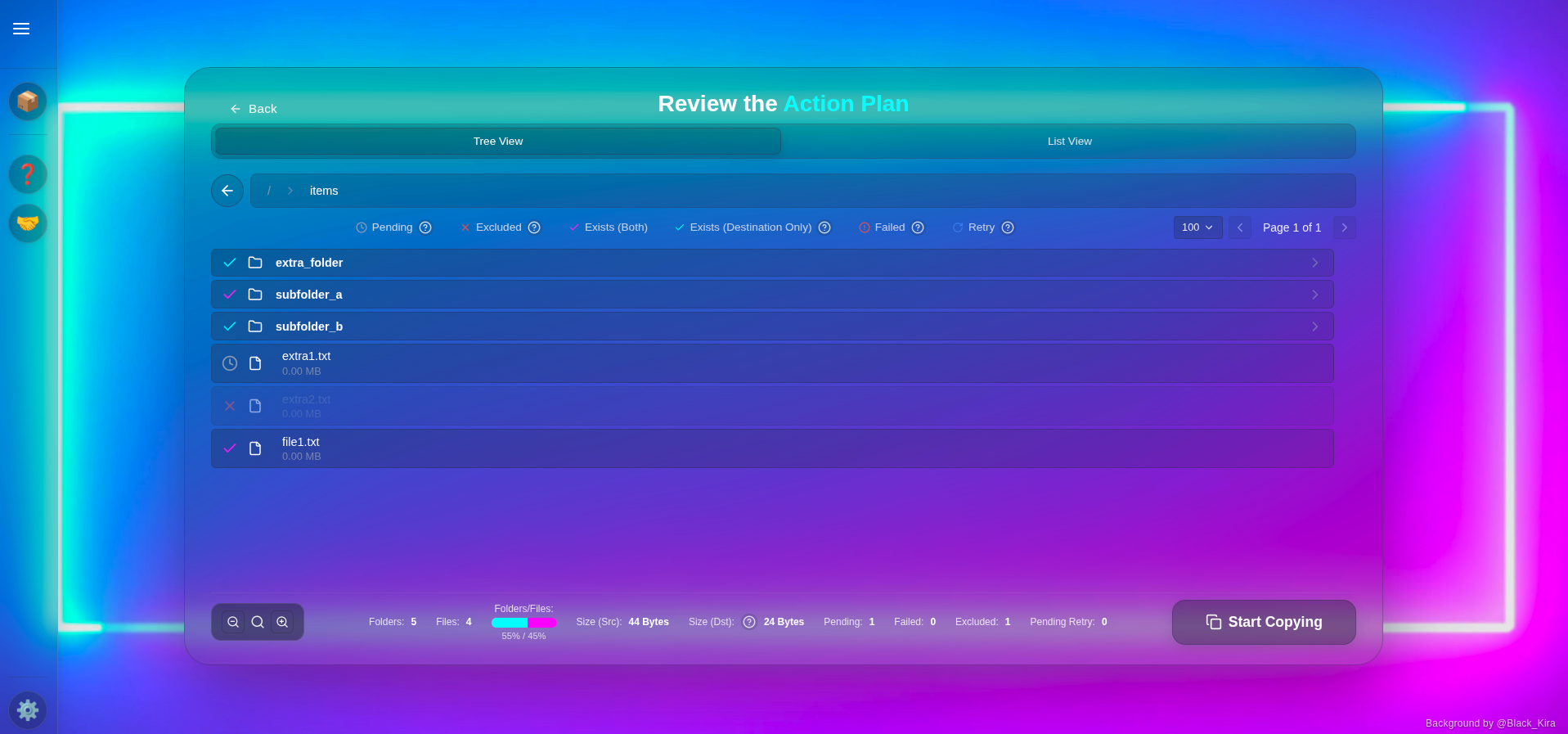Open the hamburger menu
This screenshot has height=734, width=1568.
coord(21,29)
